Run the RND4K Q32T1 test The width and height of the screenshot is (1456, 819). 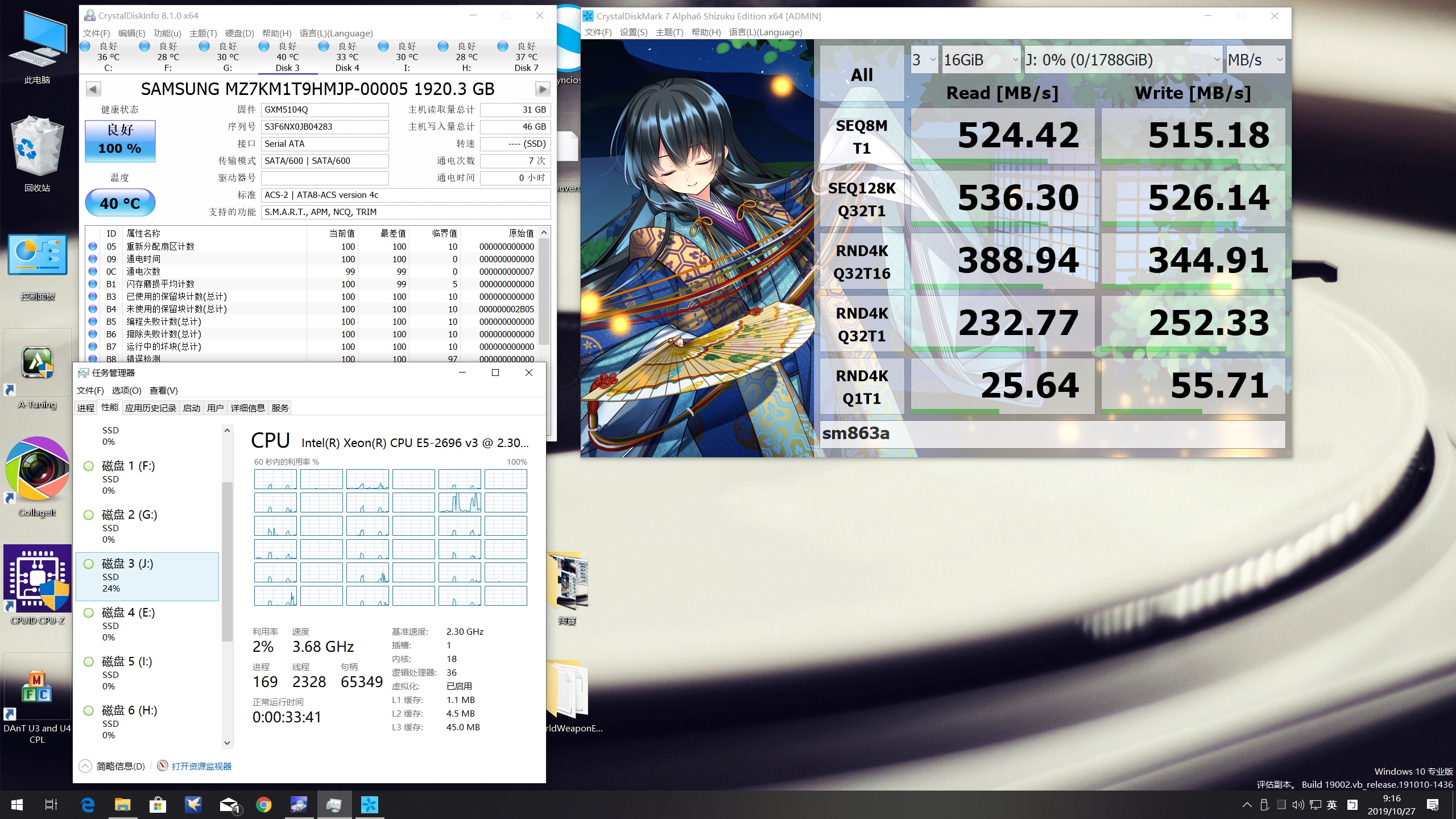point(862,324)
